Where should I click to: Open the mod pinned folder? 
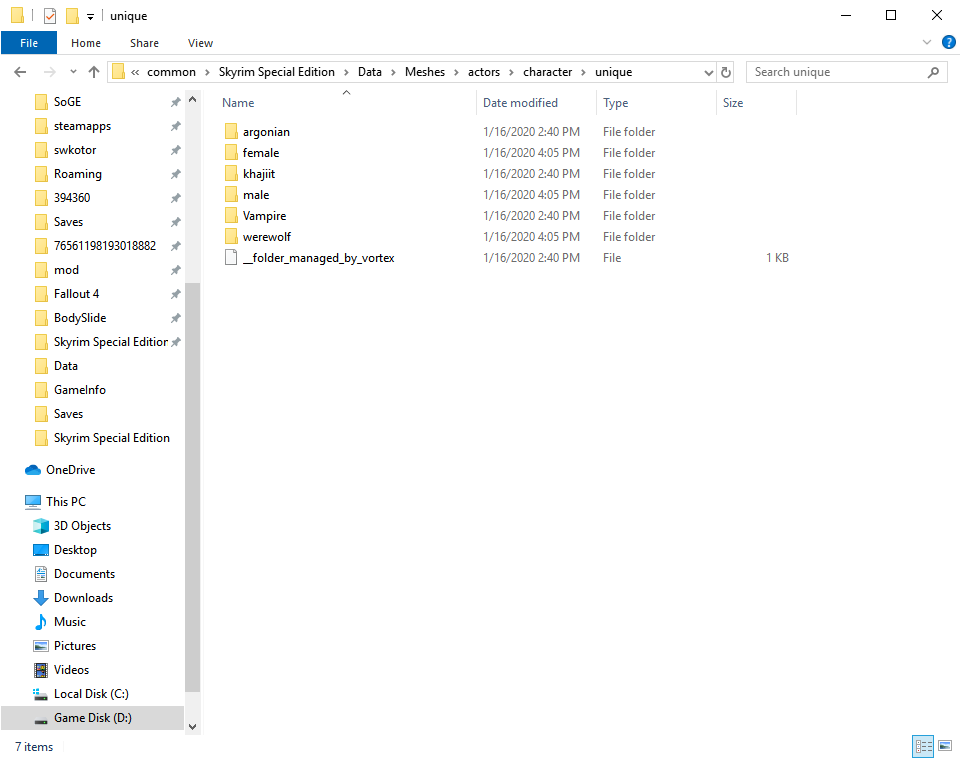66,270
